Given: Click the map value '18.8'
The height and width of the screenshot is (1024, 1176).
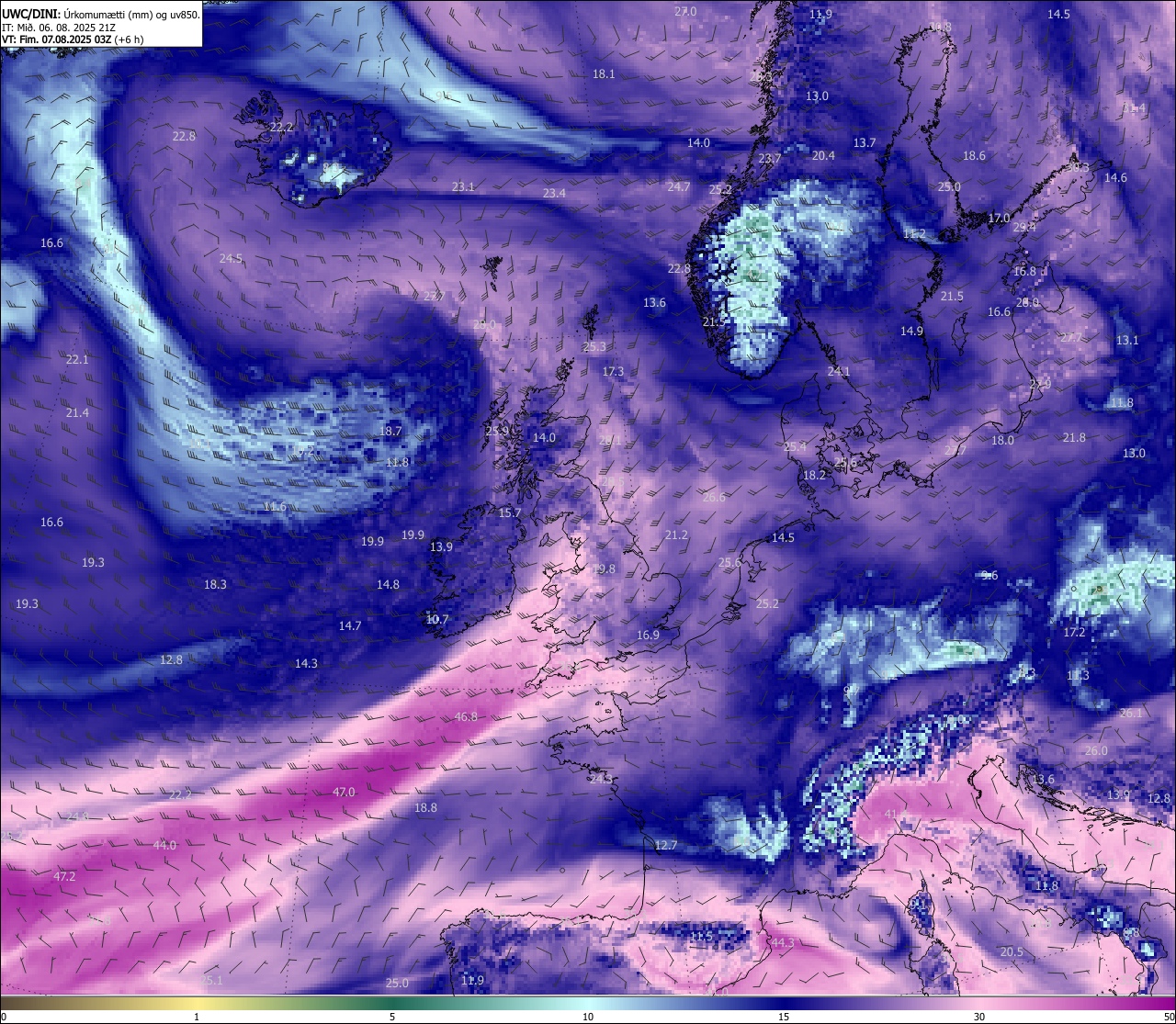Looking at the screenshot, I should (x=425, y=808).
